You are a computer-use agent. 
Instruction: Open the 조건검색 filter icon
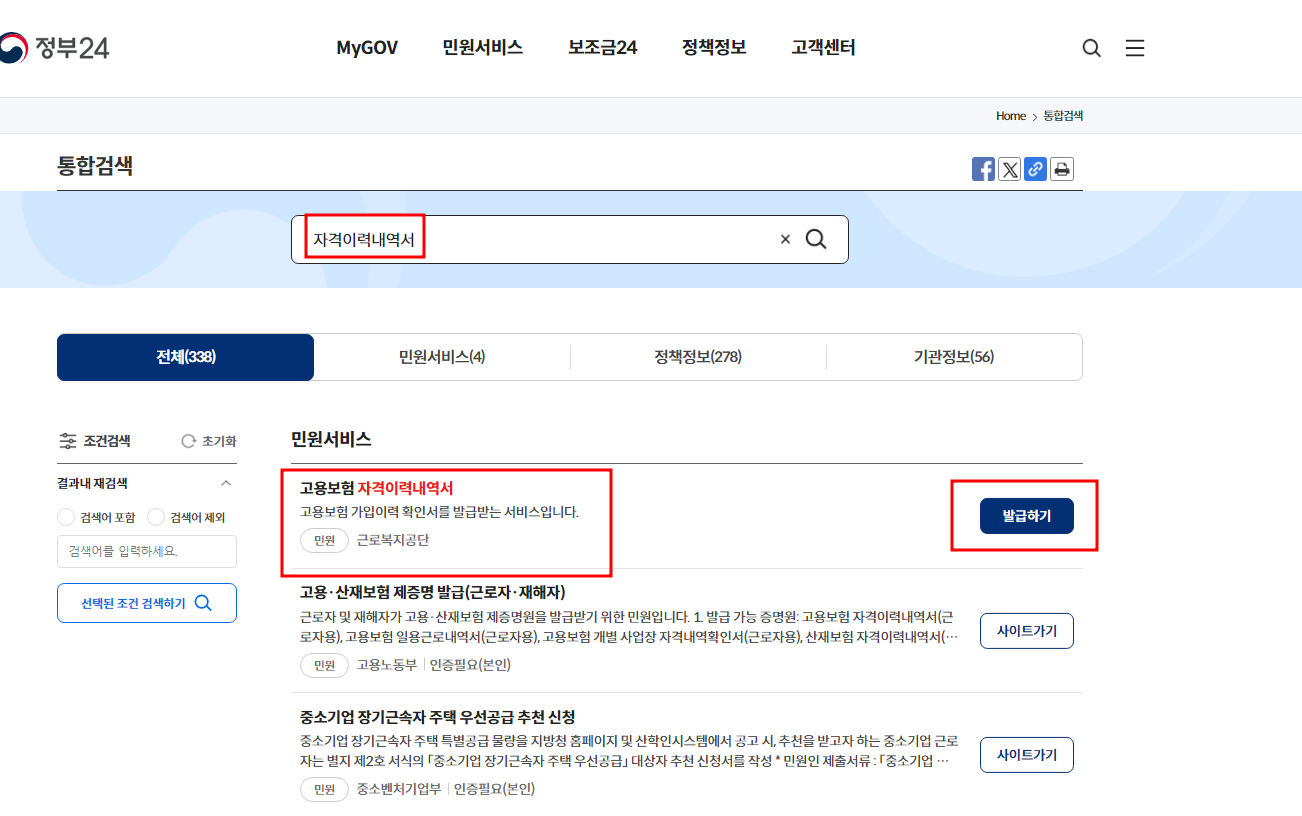click(68, 440)
